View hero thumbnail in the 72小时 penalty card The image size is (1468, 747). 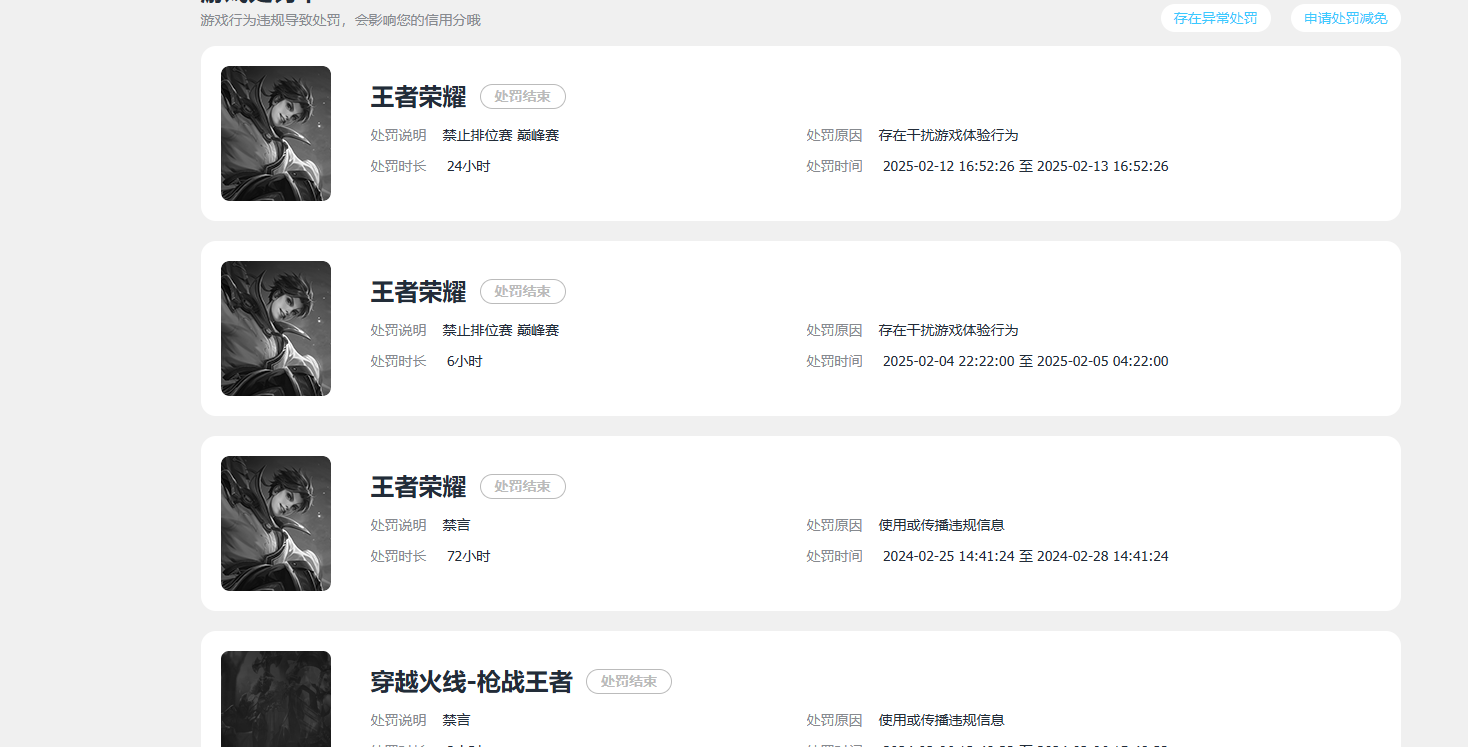coord(276,523)
